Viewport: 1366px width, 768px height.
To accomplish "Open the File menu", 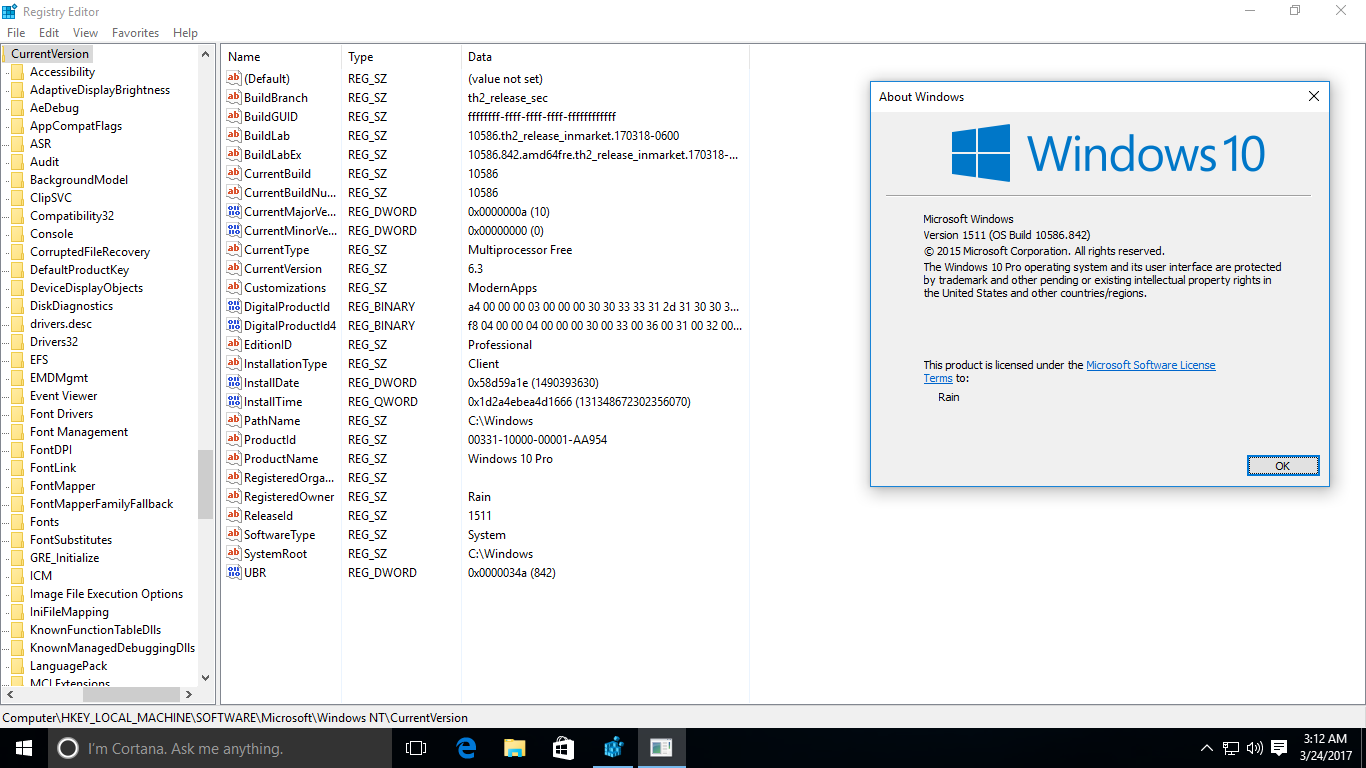I will [x=16, y=33].
